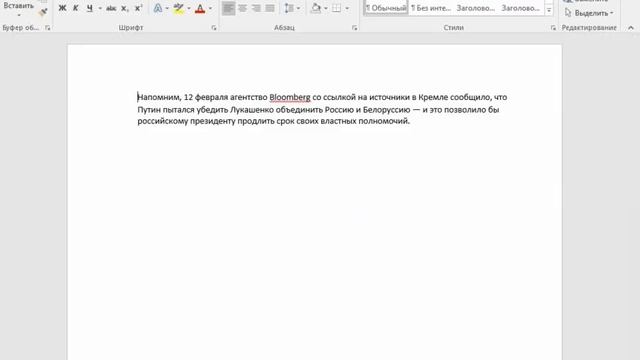This screenshot has width=640, height=360.
Task: Open shading color dropdown arrow
Action: pos(326,8)
